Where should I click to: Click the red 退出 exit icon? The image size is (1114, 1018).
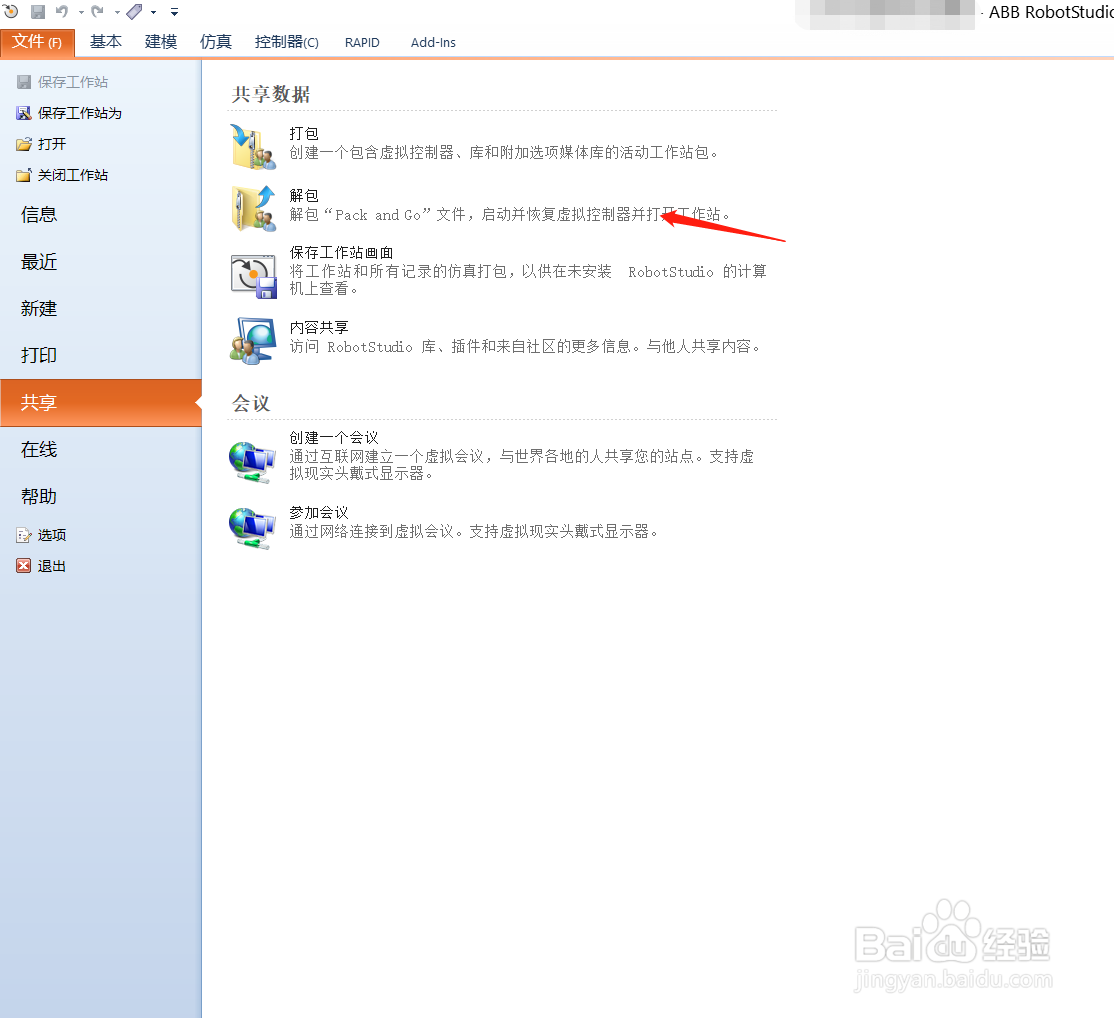tap(24, 566)
